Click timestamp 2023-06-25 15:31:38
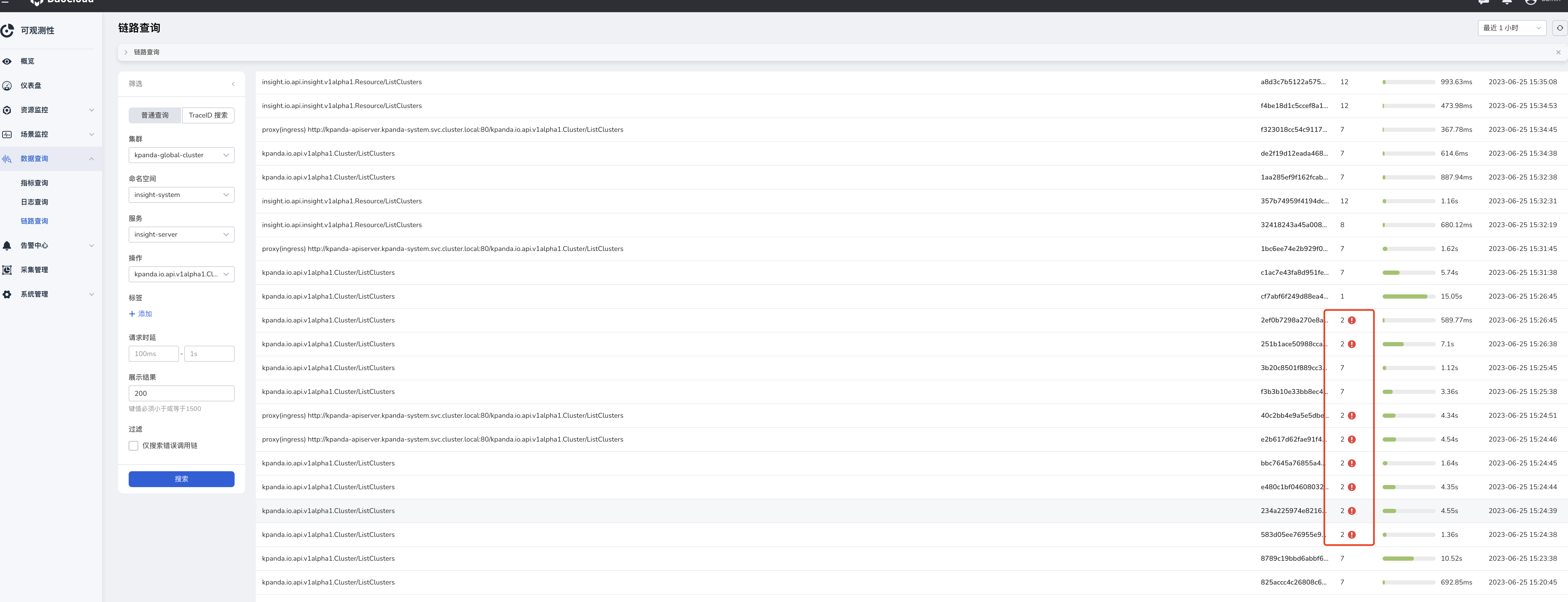The image size is (1568, 602). pos(1522,273)
